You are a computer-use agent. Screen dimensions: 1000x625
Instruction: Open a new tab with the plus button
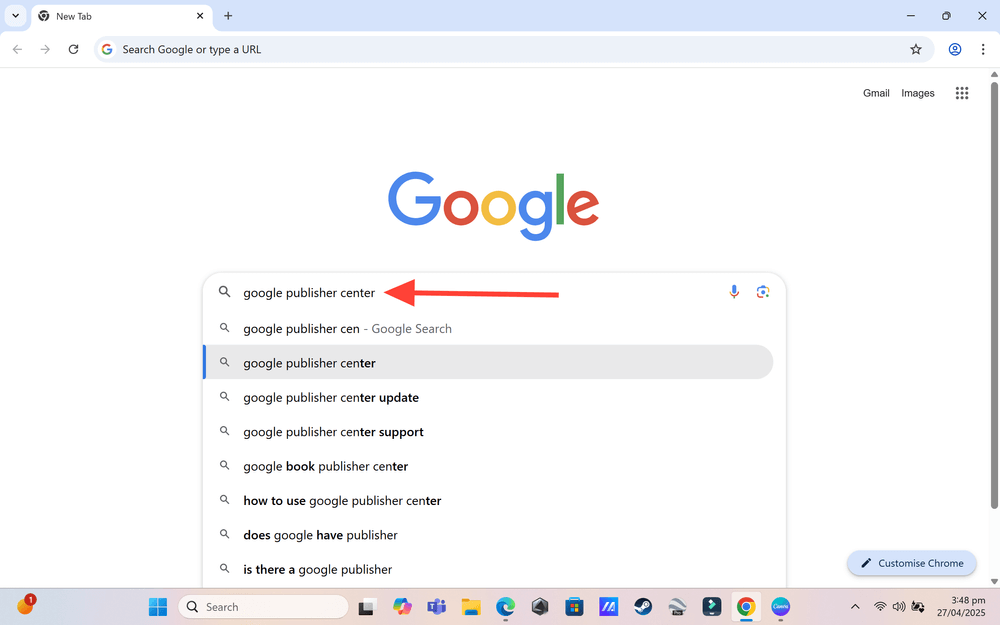[228, 16]
